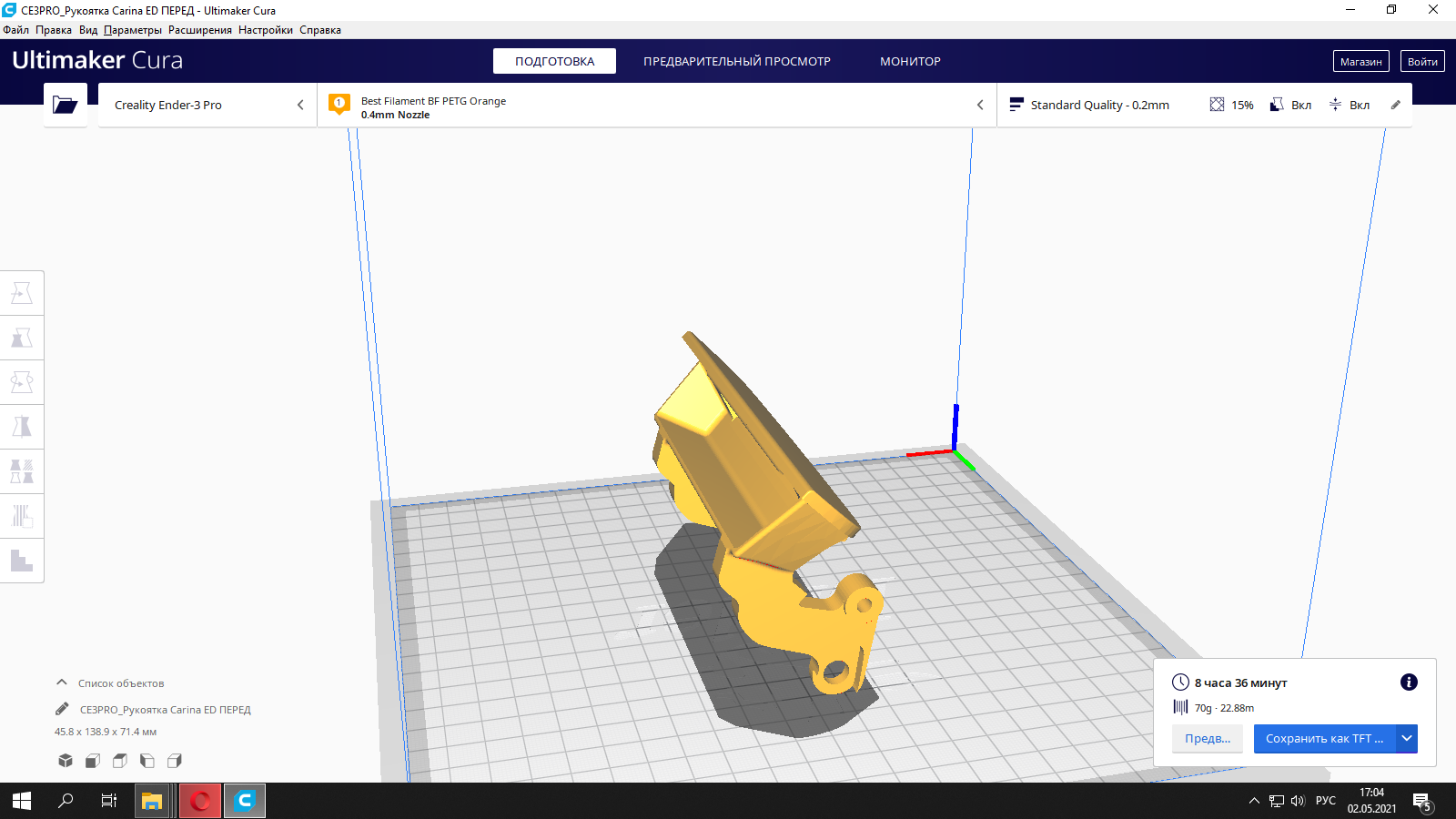Open the Магазин marketplace button

(1361, 61)
